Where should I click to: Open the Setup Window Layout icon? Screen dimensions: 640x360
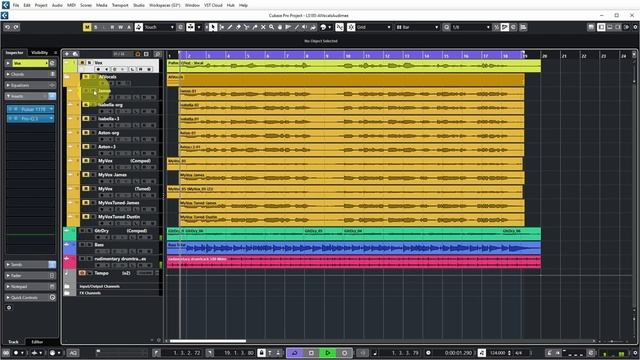[627, 27]
